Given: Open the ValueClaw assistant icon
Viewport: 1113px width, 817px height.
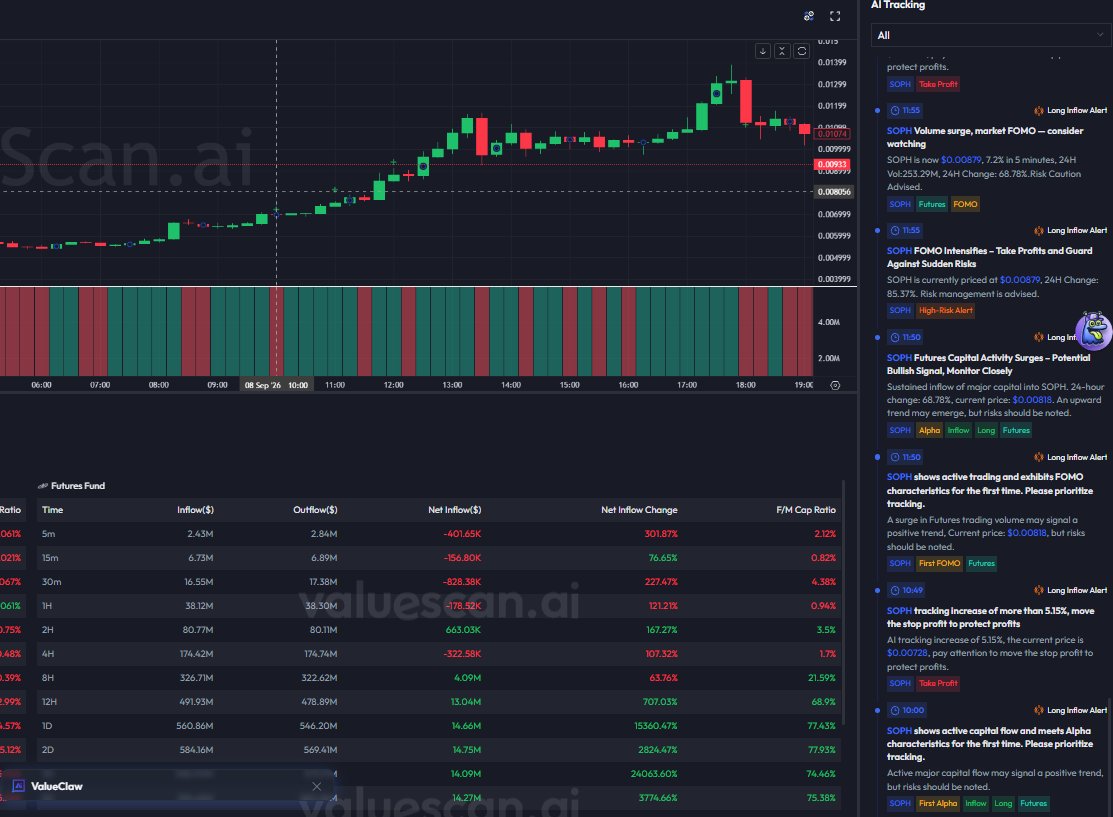Looking at the screenshot, I should point(19,786).
